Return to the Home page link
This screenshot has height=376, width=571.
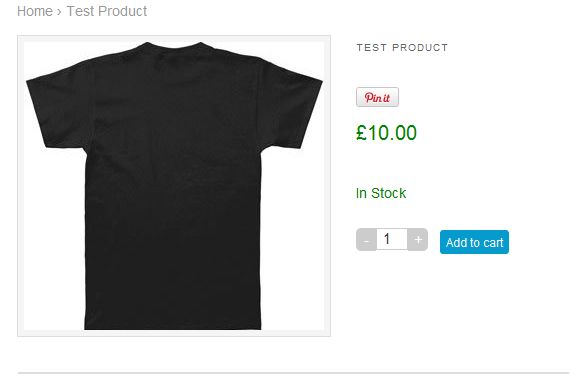coord(35,11)
